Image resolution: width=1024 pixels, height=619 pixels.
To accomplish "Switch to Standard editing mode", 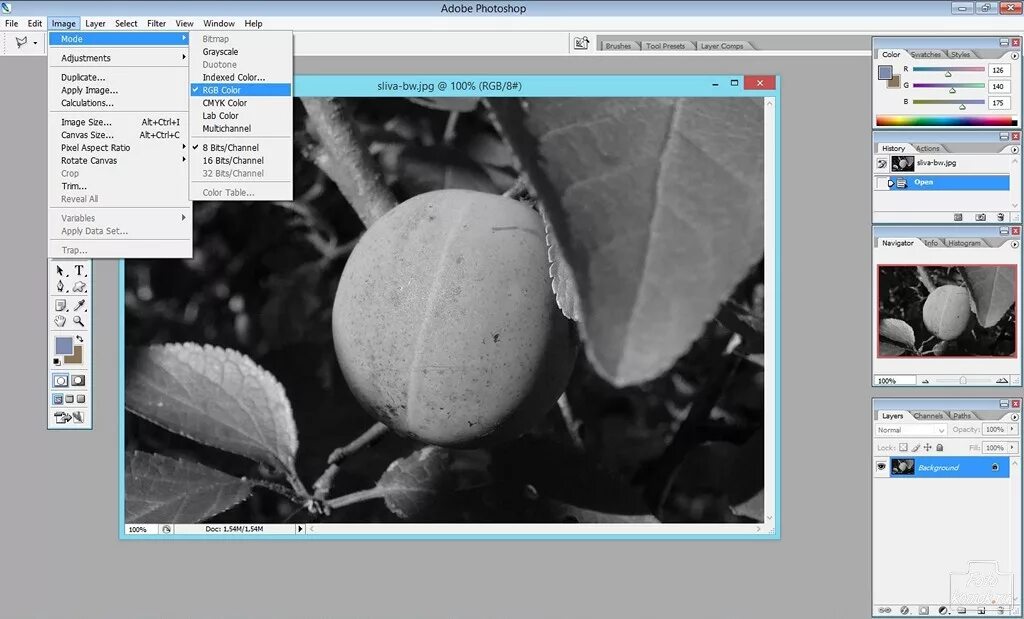I will [x=61, y=380].
